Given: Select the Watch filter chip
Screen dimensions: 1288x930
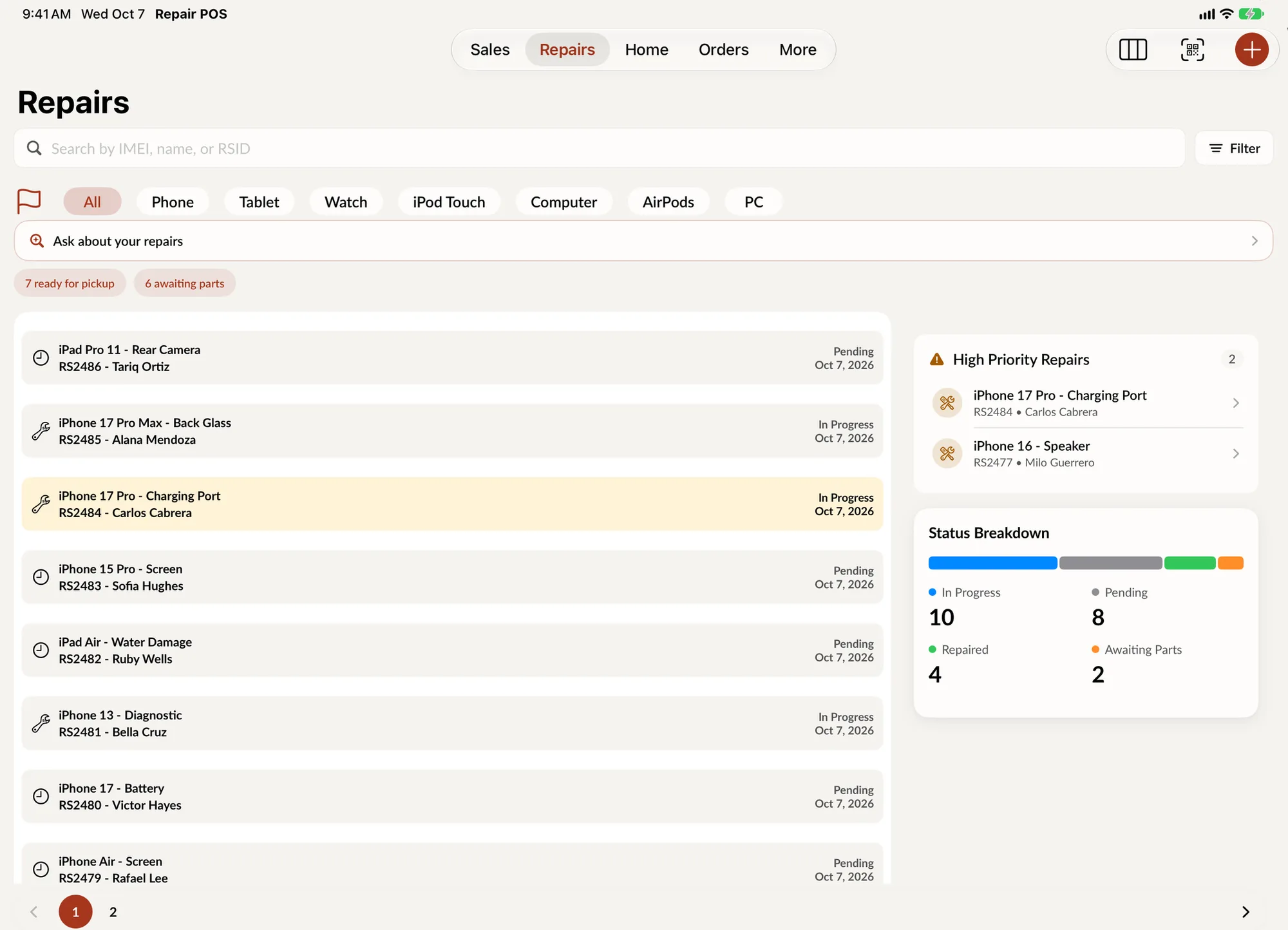Looking at the screenshot, I should (x=346, y=202).
